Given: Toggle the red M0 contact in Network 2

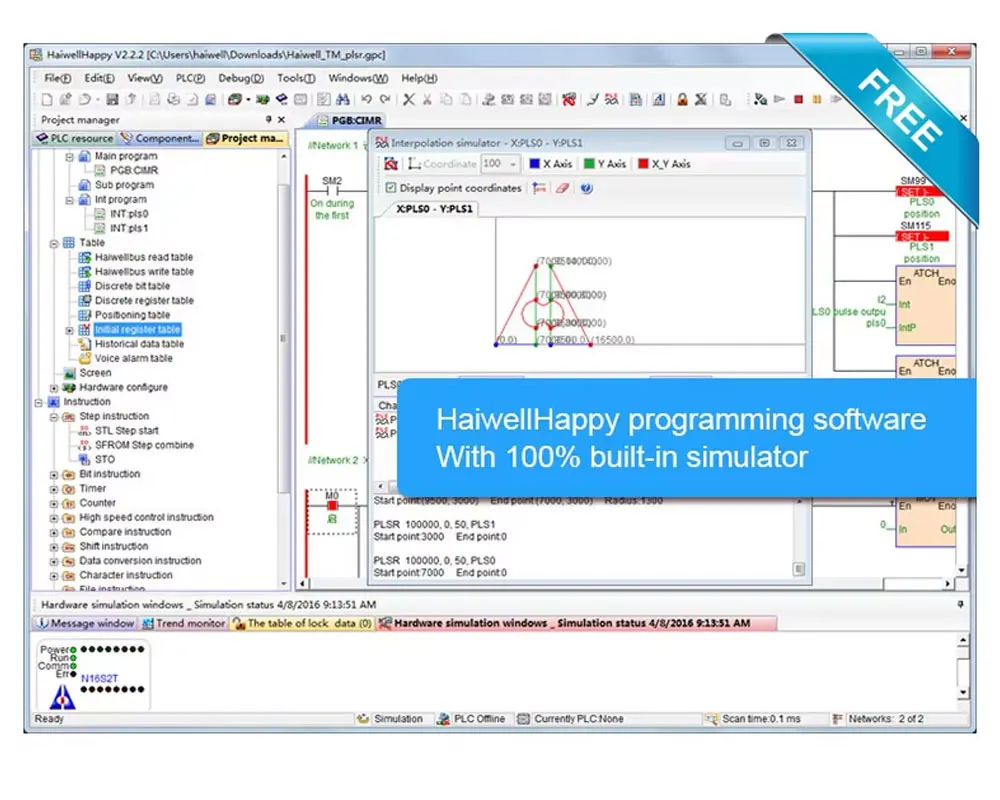Looking at the screenshot, I should coord(332,505).
